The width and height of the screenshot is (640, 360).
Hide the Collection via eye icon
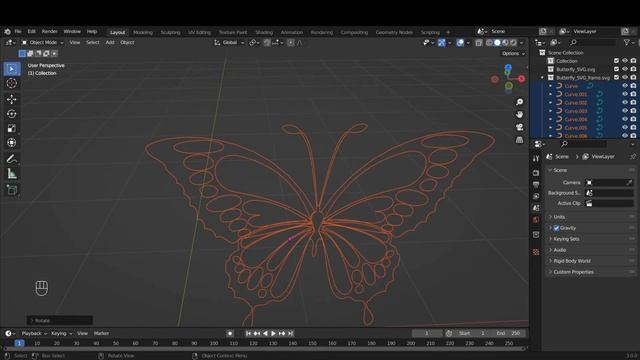[x=624, y=61]
